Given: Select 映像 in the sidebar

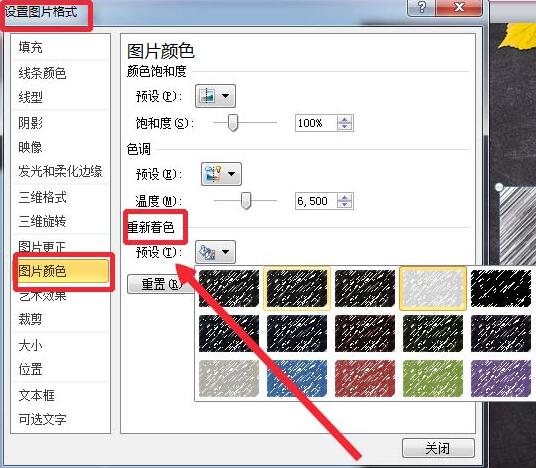Looking at the screenshot, I should coord(31,147).
